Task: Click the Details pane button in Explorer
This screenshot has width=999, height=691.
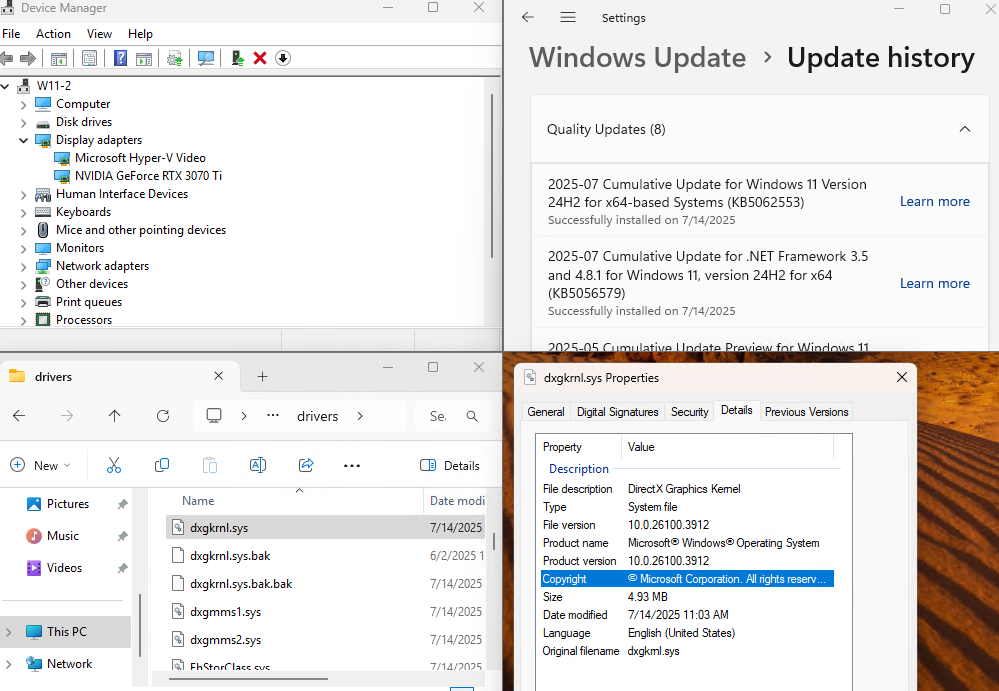Action: tap(450, 466)
